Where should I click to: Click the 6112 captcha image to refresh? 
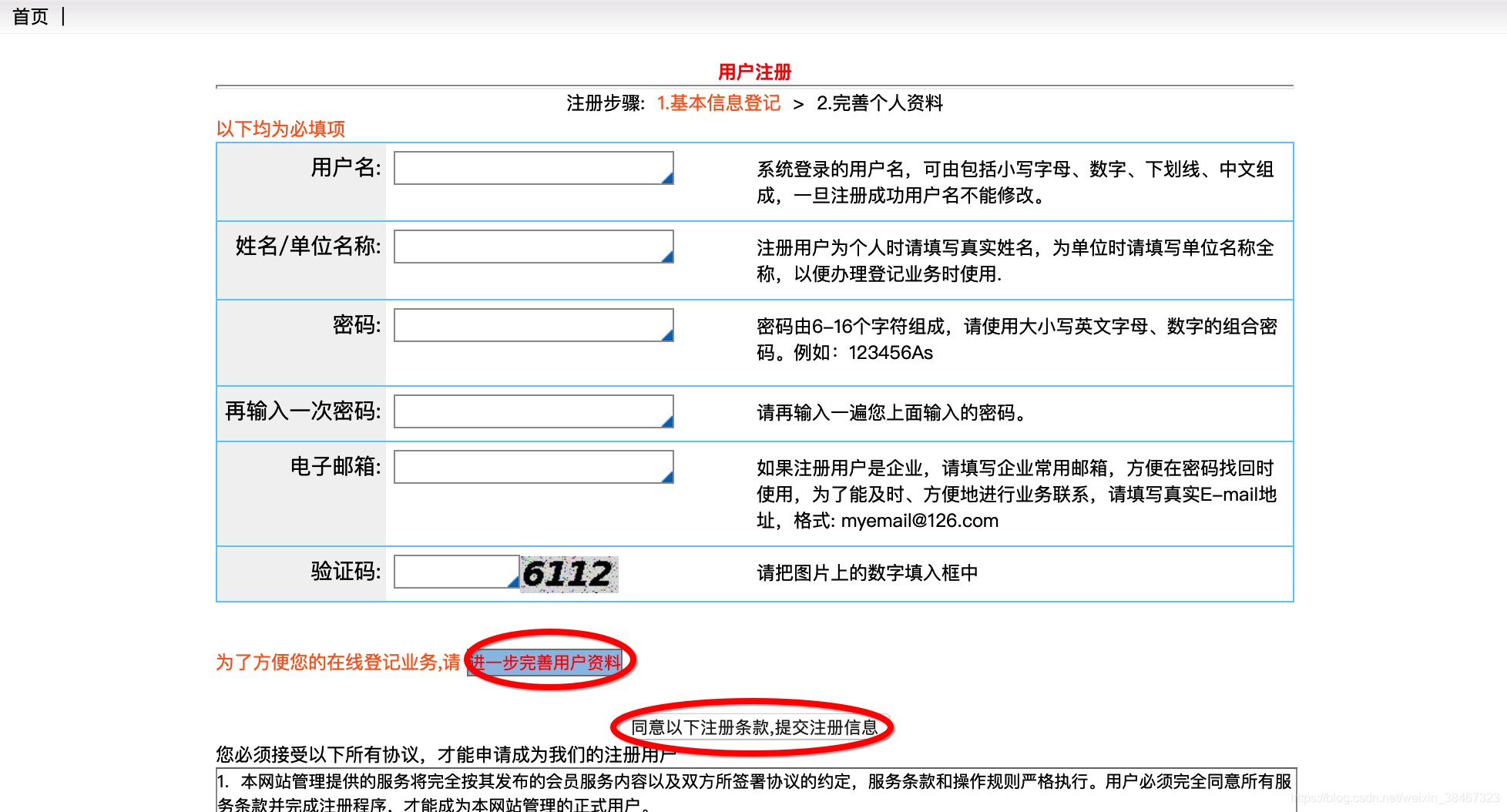(569, 573)
